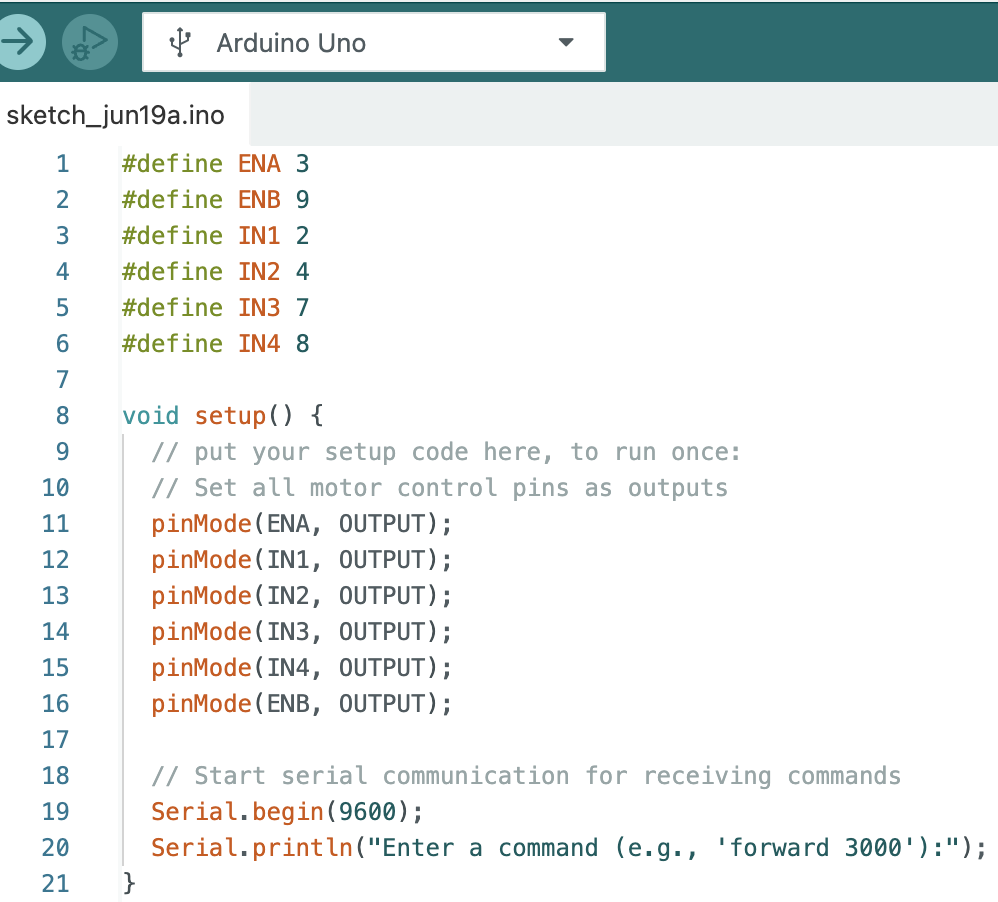The image size is (998, 902).
Task: Switch to the sketch_jun19a.ino tab
Action: (115, 115)
